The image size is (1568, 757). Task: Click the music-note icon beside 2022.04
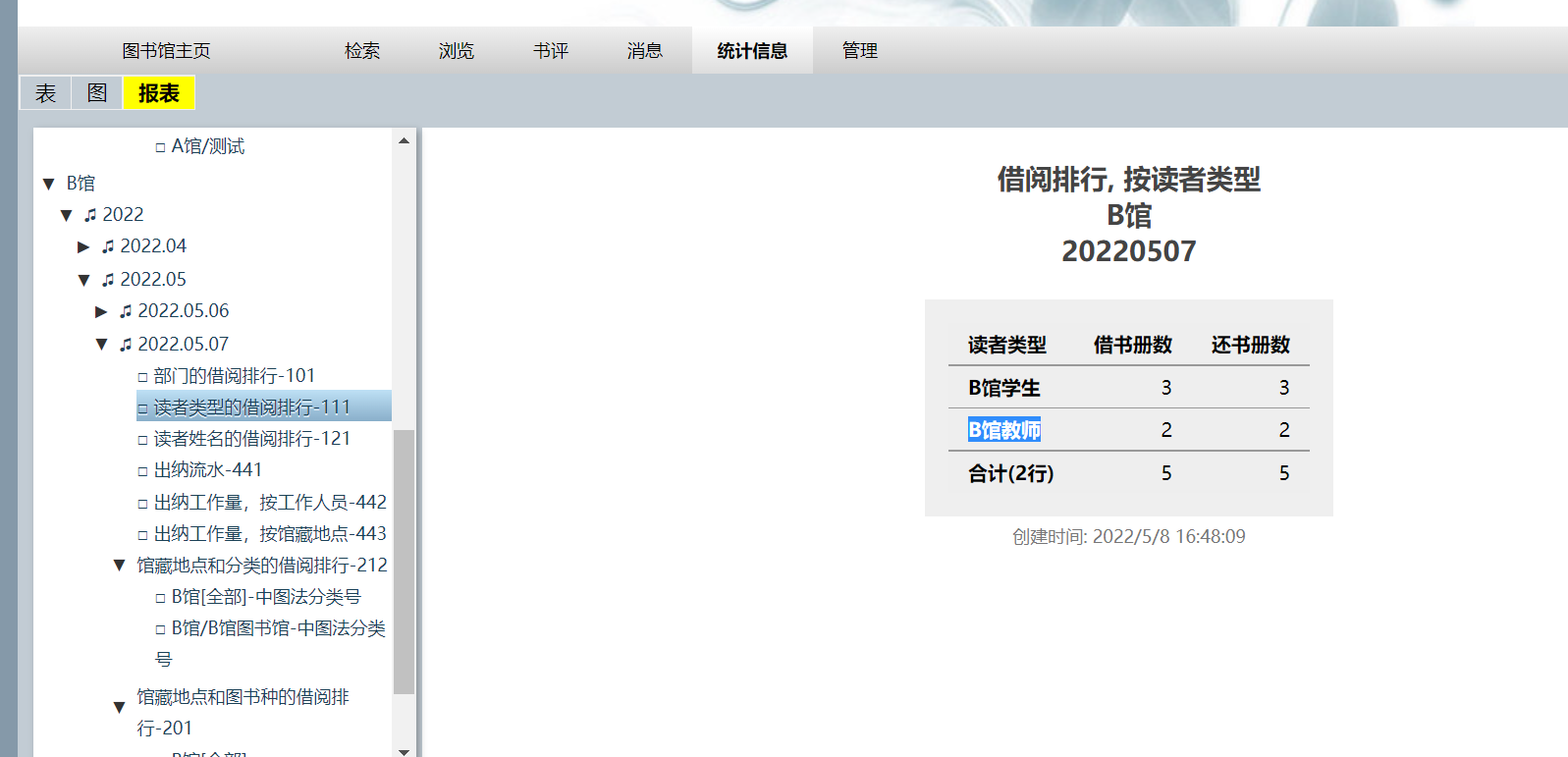tap(108, 246)
